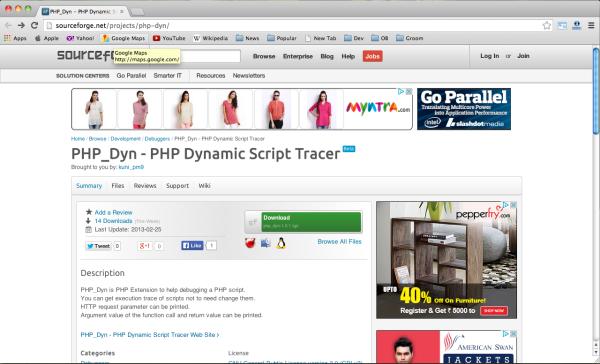Switch to the Reviews tab
600x364 pixels.
145,186
